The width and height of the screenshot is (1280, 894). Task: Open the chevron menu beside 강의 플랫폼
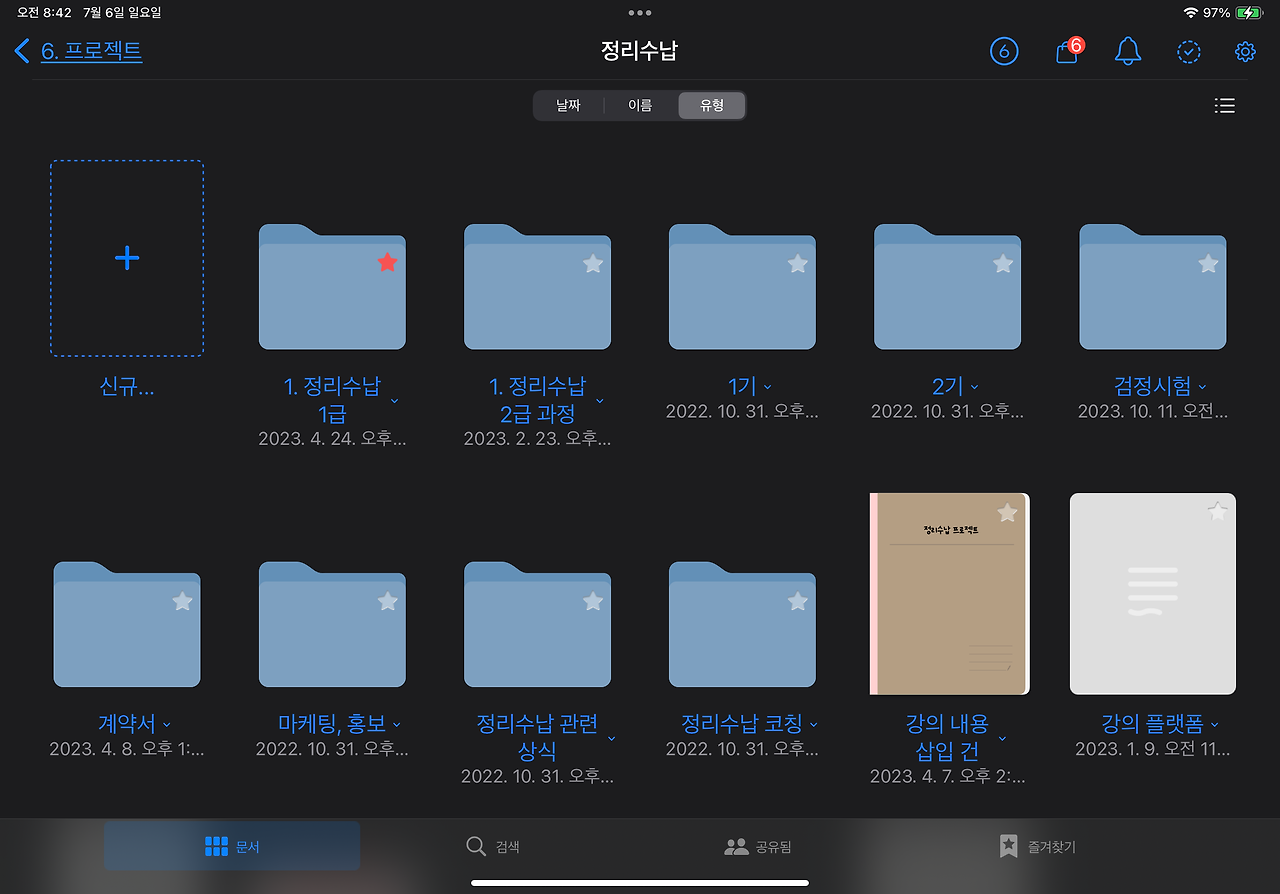tap(1213, 723)
